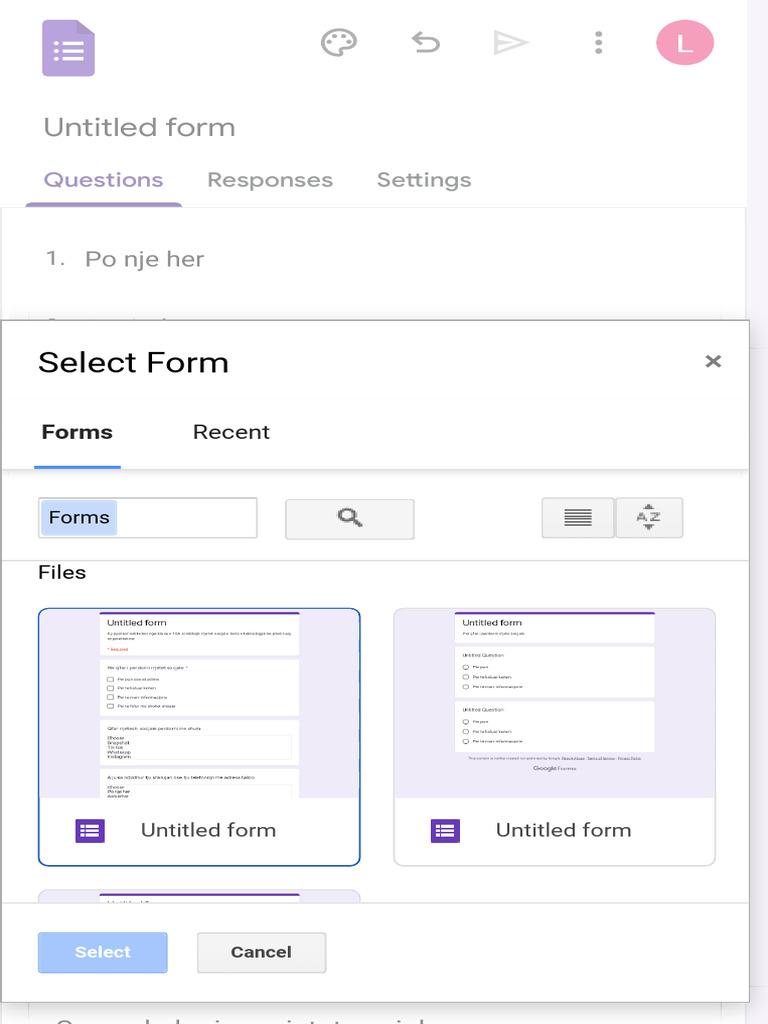Open the A-Z sort options
Viewport: 768px width, 1024px height.
point(649,518)
